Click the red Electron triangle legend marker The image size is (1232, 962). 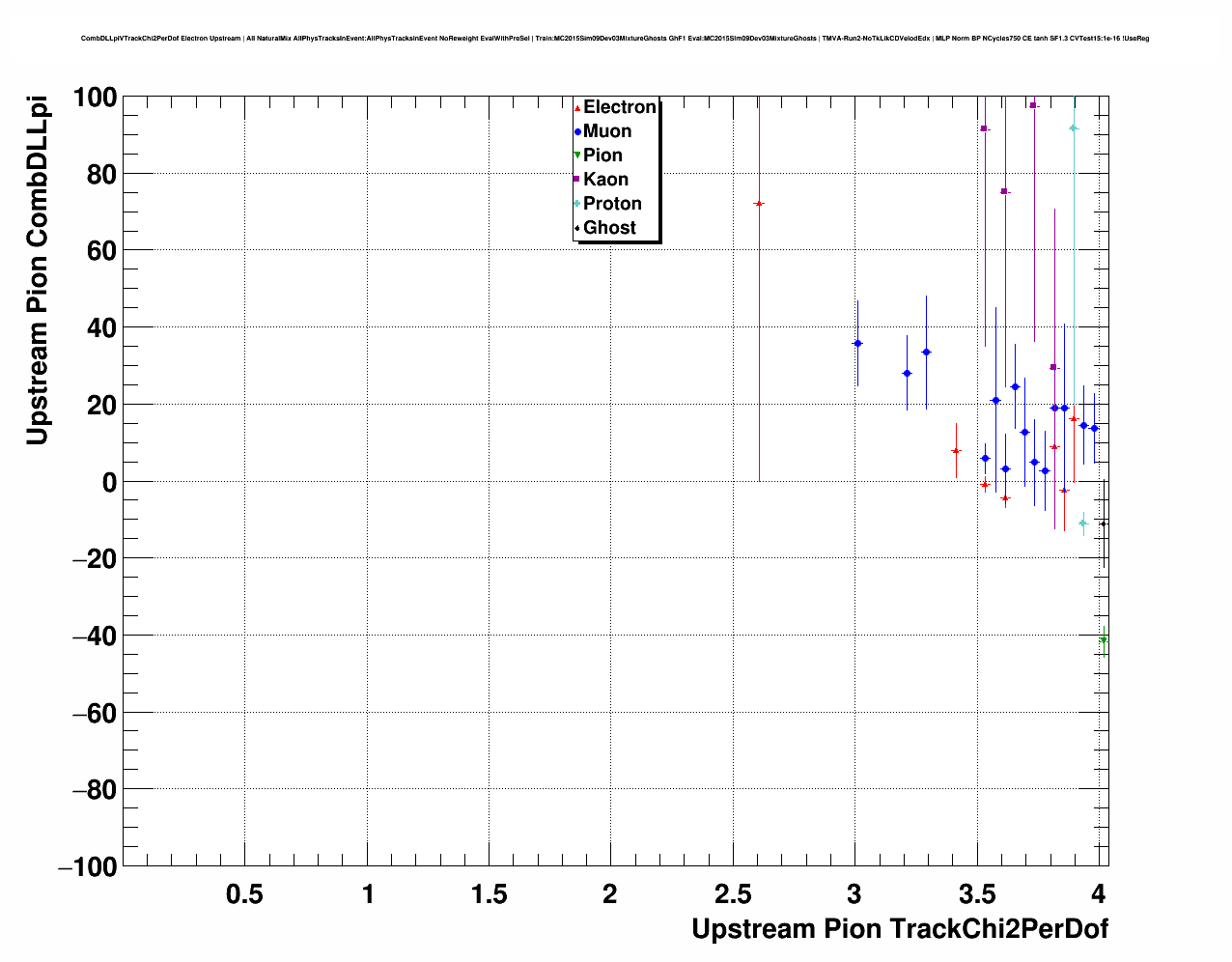pos(577,108)
